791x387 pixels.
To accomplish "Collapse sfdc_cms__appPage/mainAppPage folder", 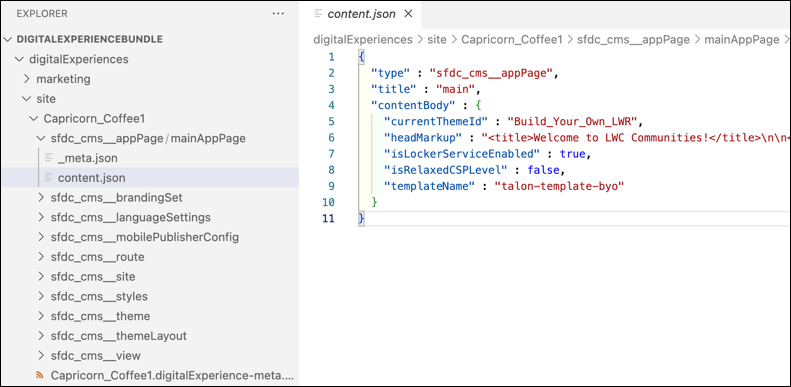I will pyautogui.click(x=41, y=138).
